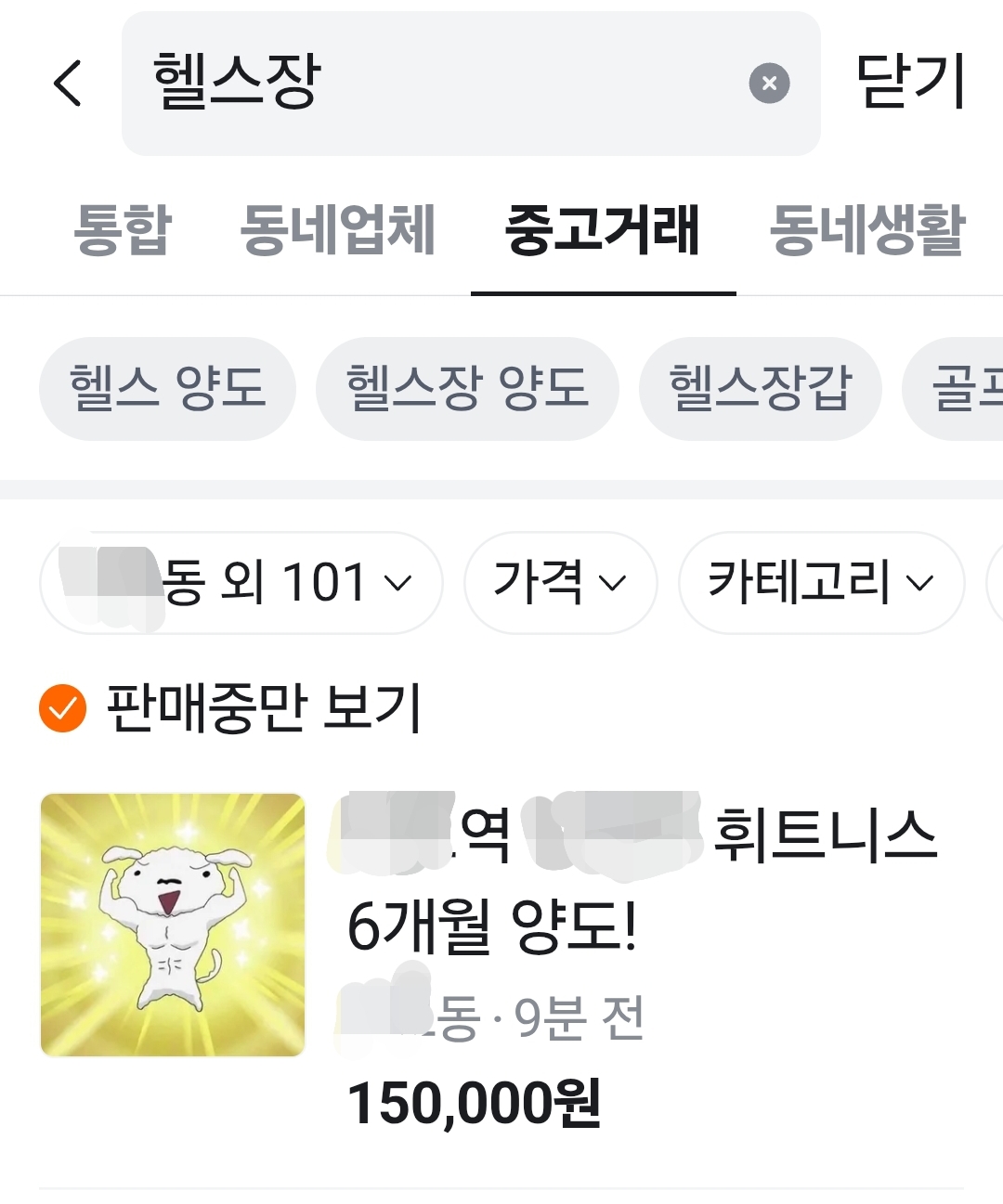Expand the 카테고리 filter dropdown
Screen dimensions: 1003x1204
point(822,583)
